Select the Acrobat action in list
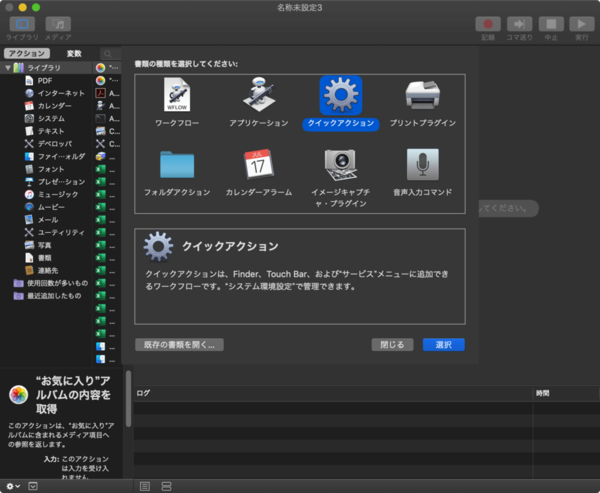 tap(107, 93)
